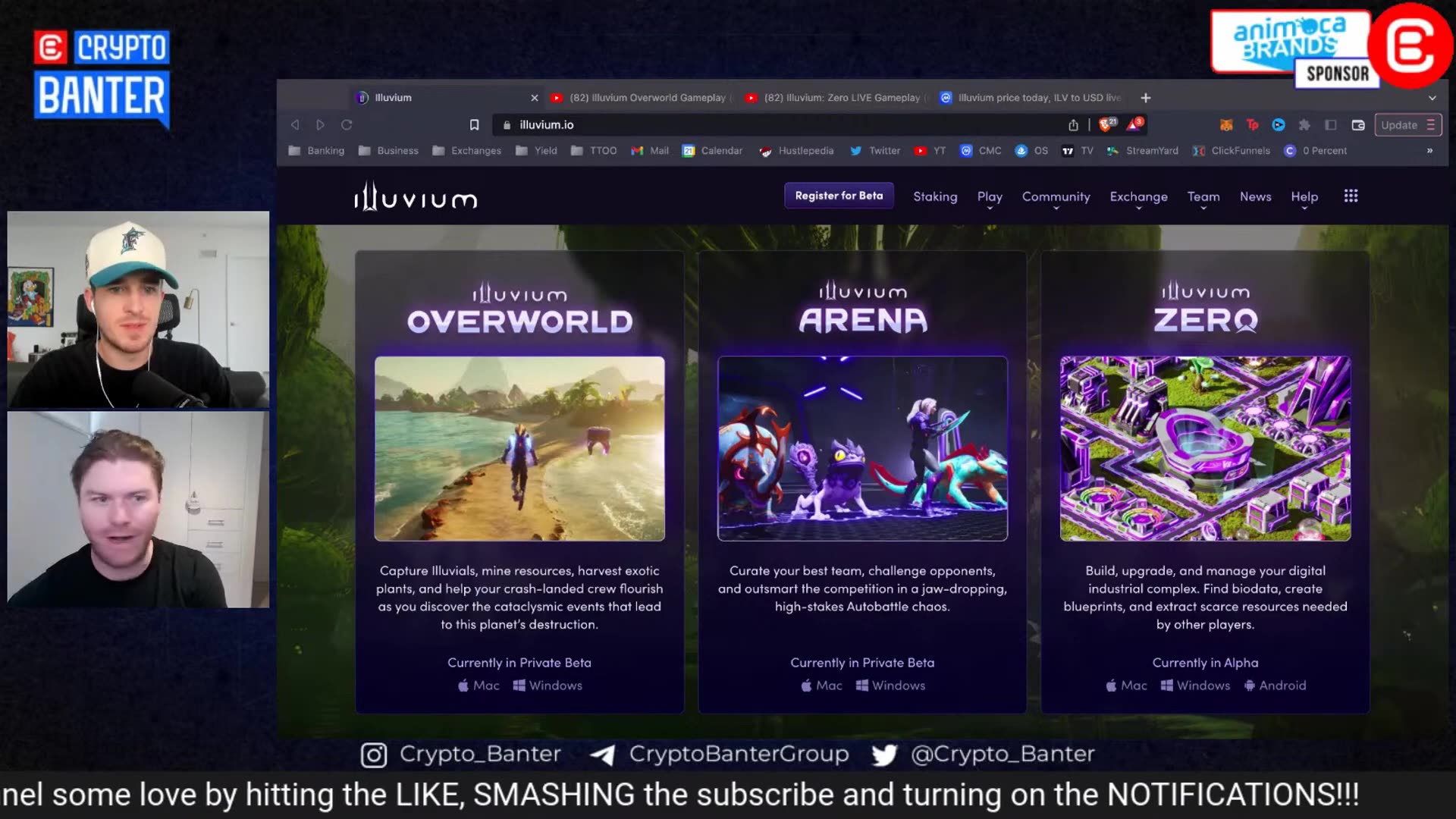The width and height of the screenshot is (1456, 819).
Task: Select Mac under Illuvium Arena
Action: (821, 686)
